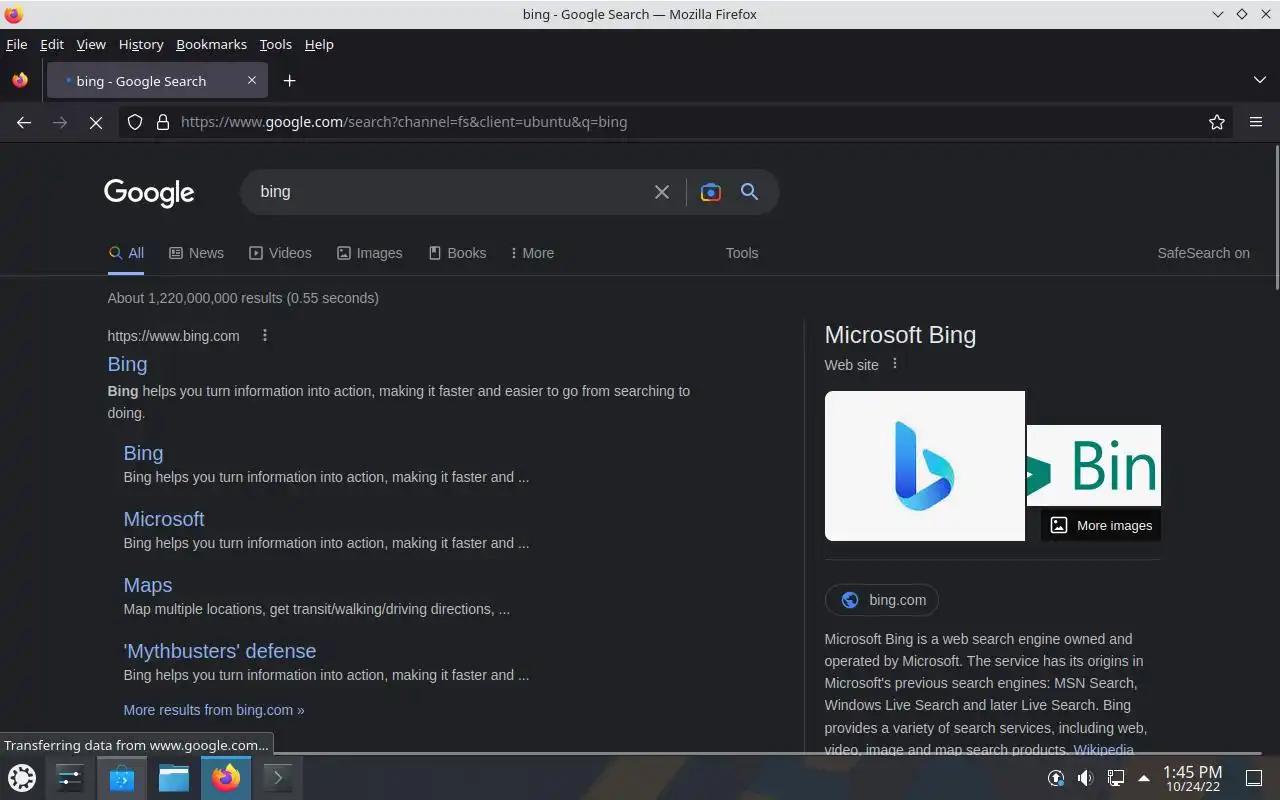Open Google search Tools filter
Screen dimensions: 1280x800
pos(742,253)
